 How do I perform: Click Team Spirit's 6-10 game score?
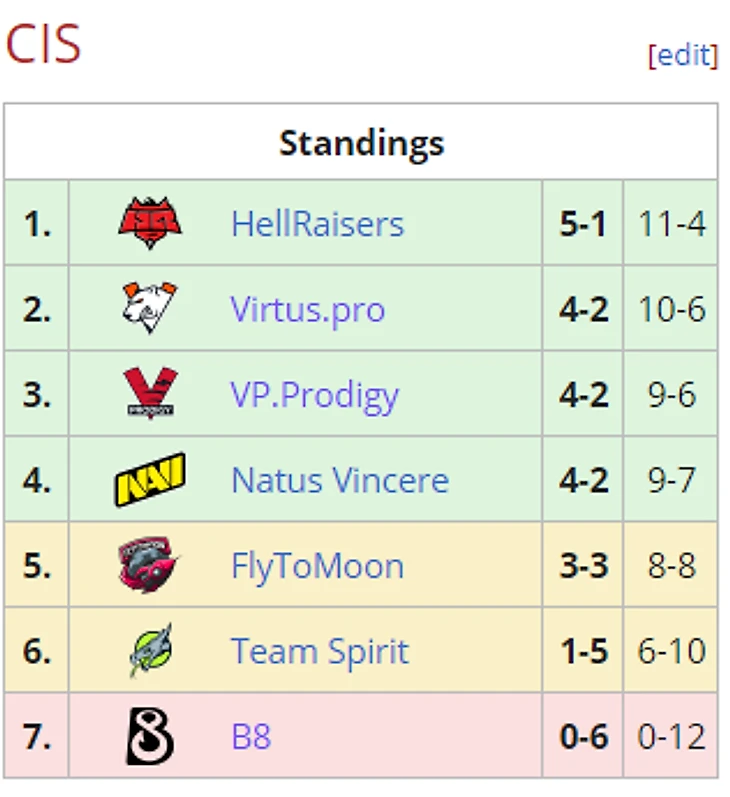[671, 651]
